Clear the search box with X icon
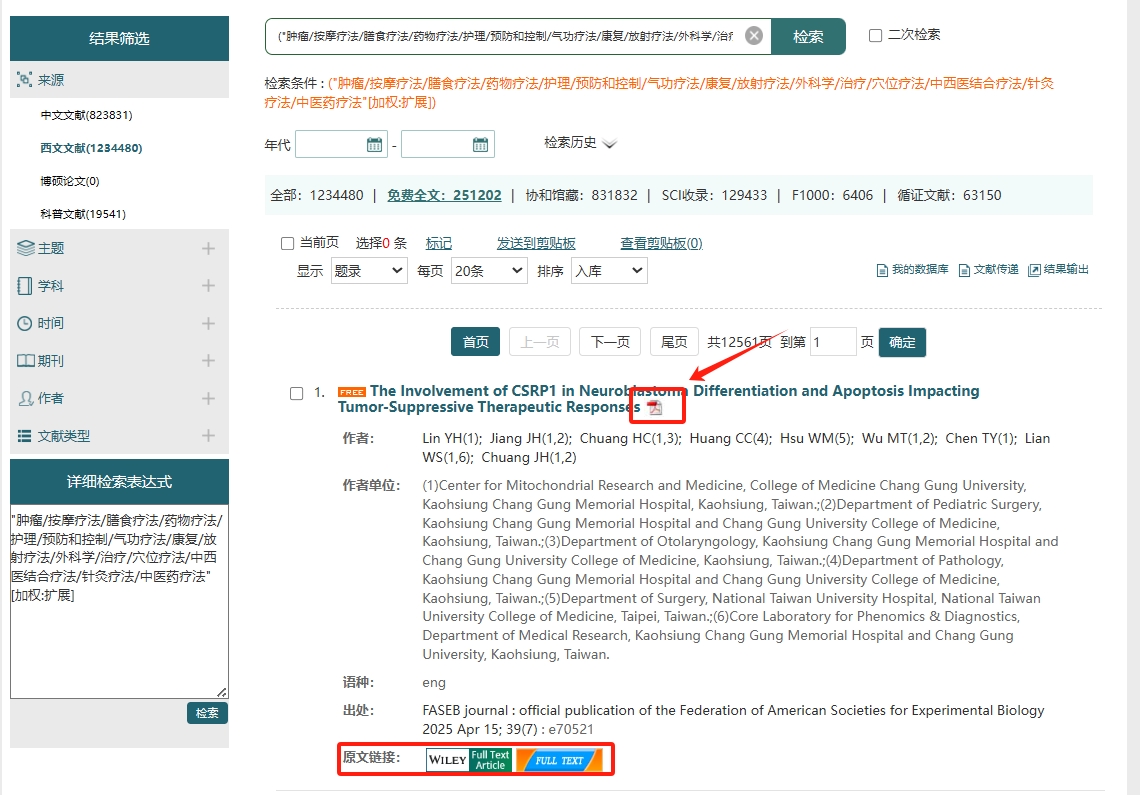 [x=754, y=36]
